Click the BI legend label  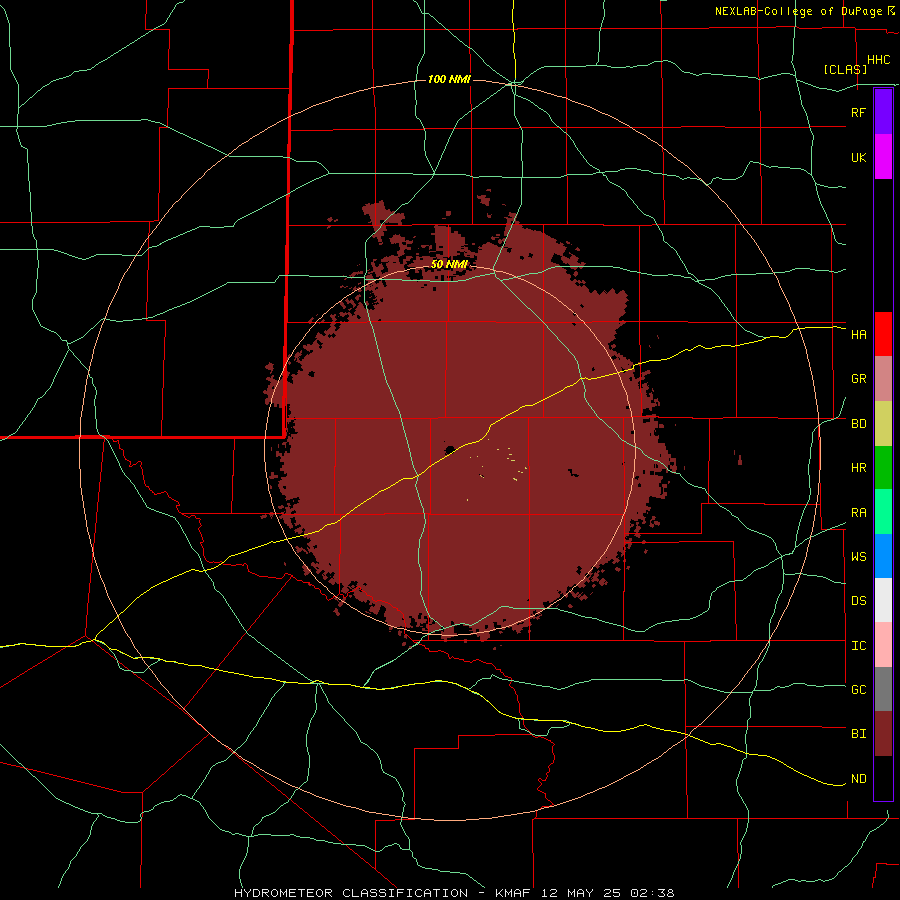point(858,734)
